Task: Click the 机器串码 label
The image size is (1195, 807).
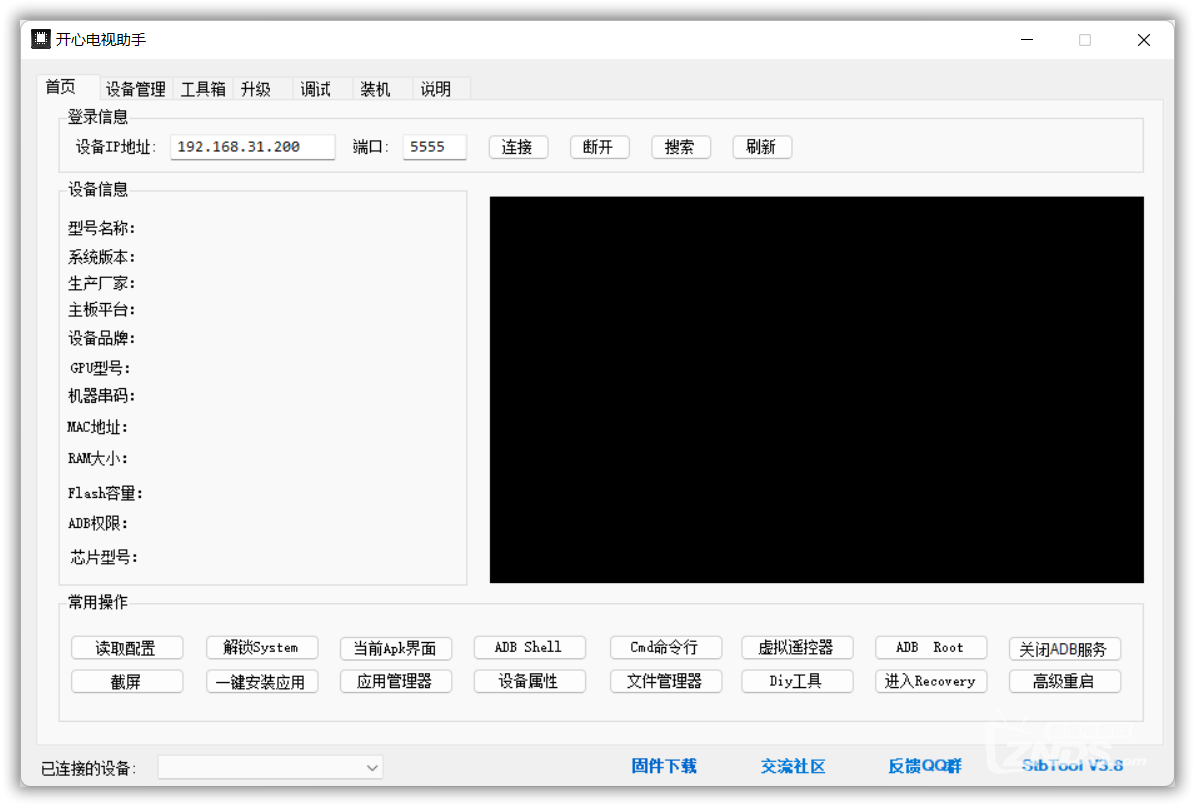Action: pyautogui.click(x=101, y=395)
